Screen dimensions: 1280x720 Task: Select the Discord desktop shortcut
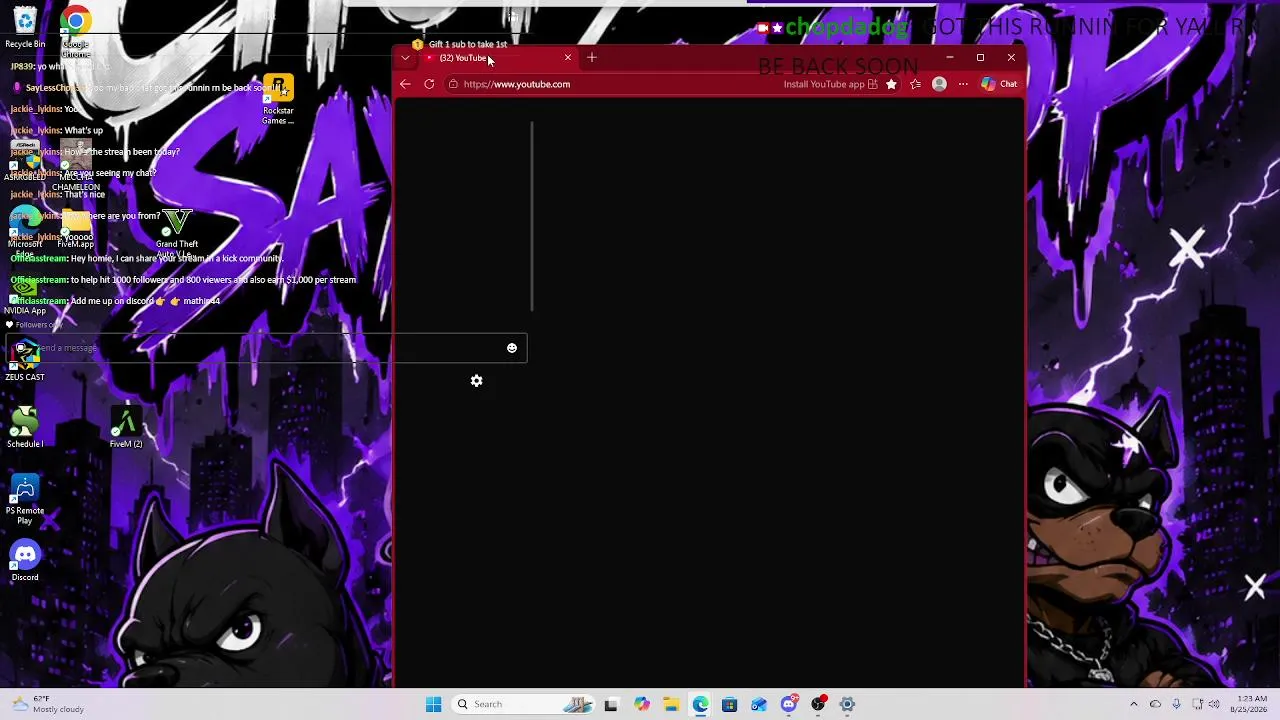click(x=25, y=561)
